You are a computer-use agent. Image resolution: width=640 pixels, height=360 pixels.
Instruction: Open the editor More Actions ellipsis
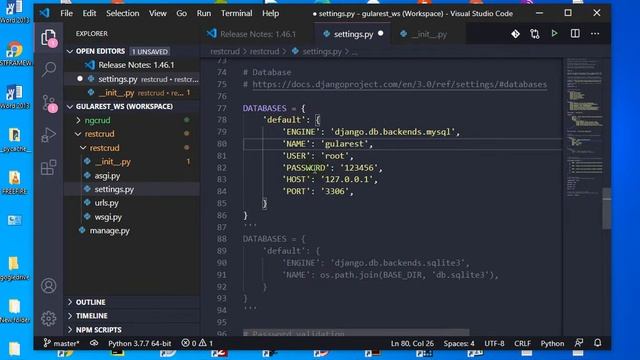(x=595, y=33)
